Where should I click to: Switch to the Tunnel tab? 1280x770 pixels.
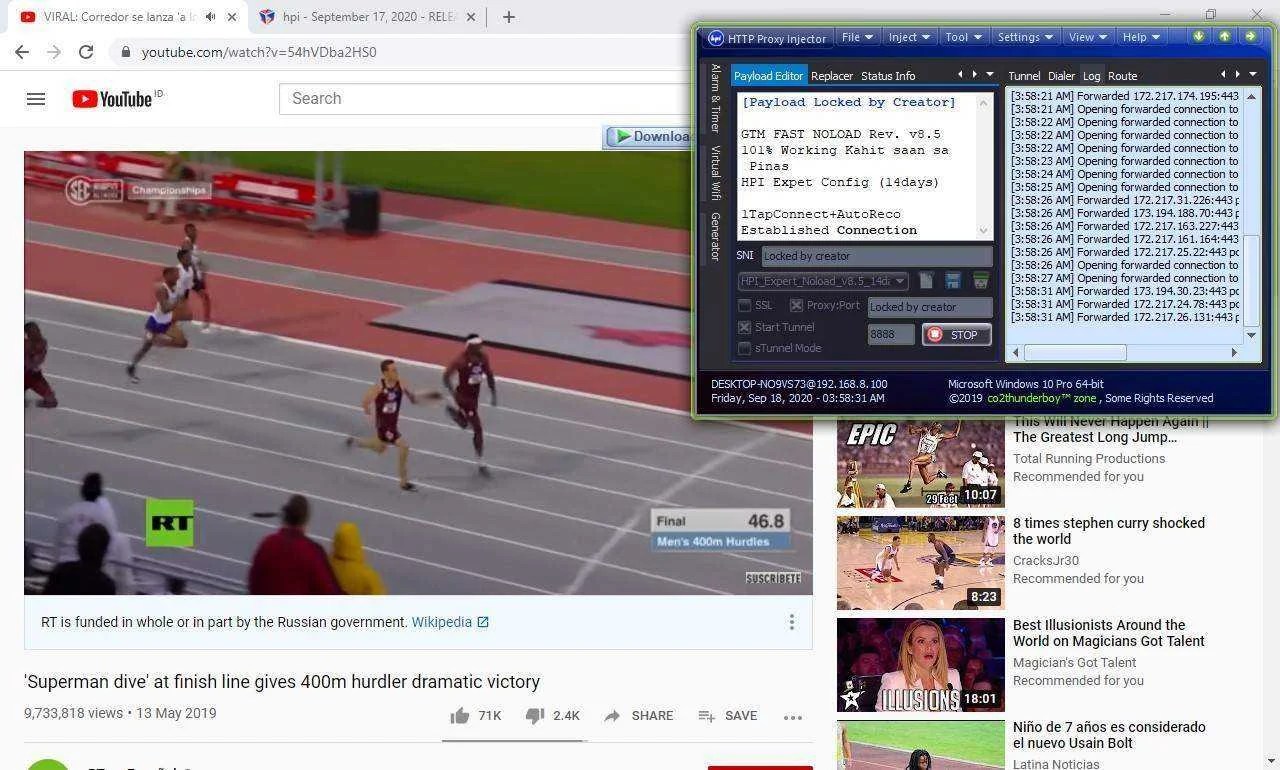[x=1024, y=76]
